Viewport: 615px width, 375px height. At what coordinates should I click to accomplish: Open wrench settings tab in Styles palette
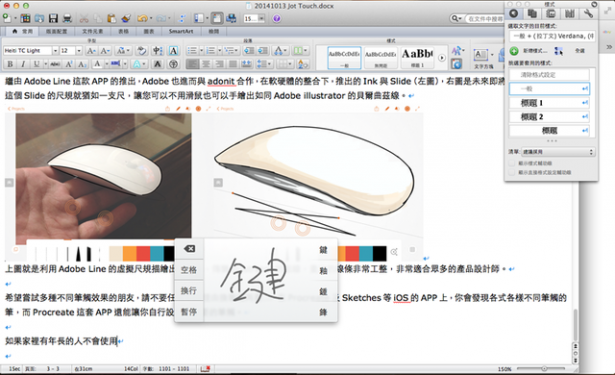588,14
